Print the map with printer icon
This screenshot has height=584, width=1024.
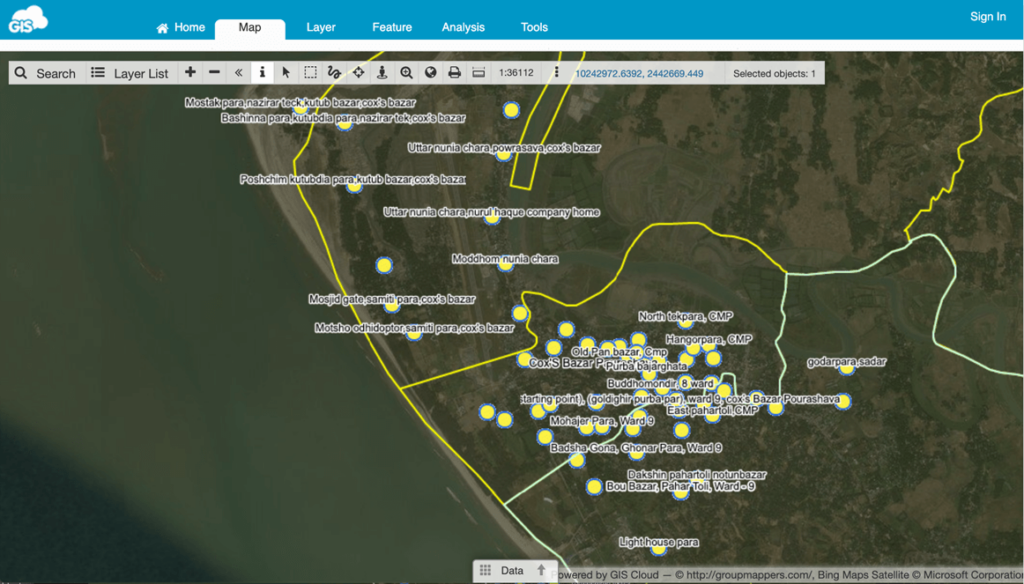coord(454,73)
